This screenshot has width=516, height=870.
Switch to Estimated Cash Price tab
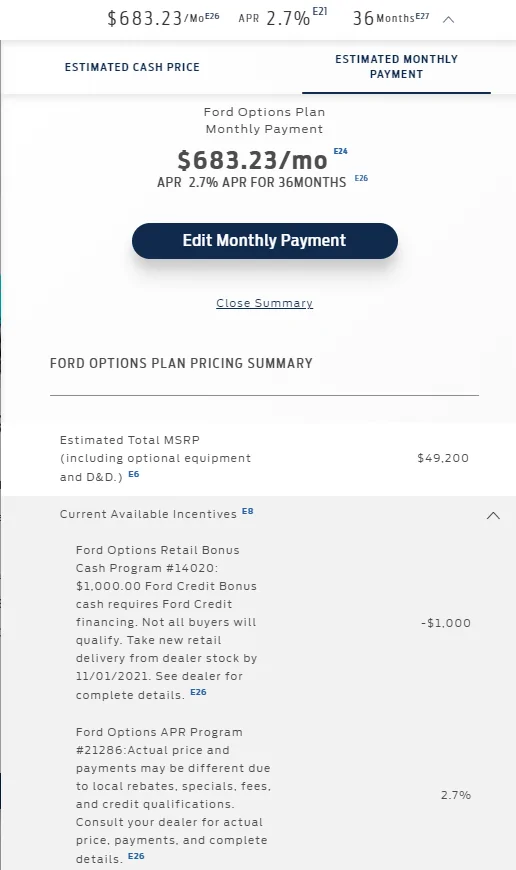pos(132,67)
